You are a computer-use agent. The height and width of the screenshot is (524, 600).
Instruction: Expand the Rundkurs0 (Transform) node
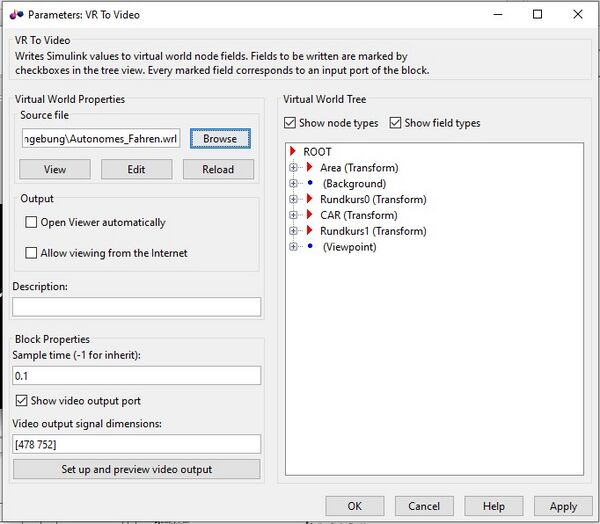[294, 199]
